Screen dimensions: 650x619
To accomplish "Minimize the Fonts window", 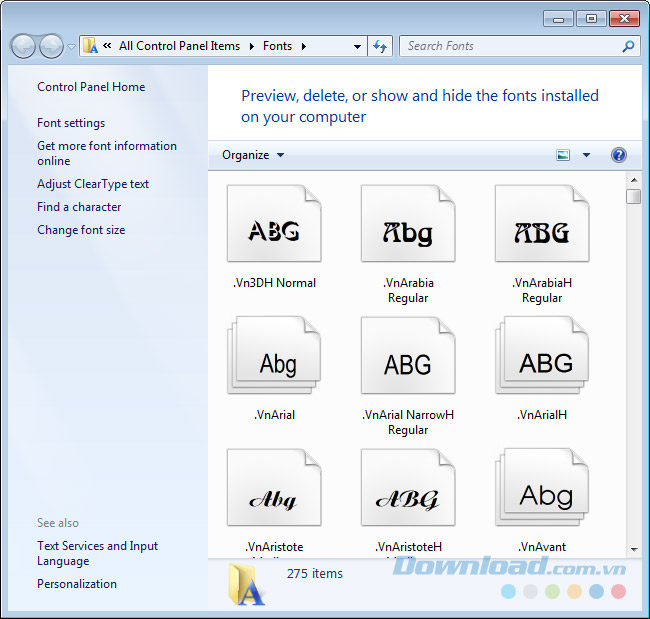I will (558, 19).
